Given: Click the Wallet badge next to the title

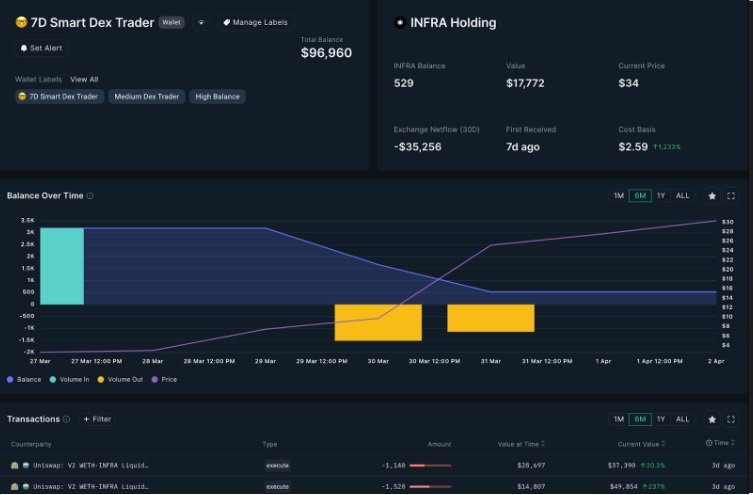Looking at the screenshot, I should click(x=171, y=23).
